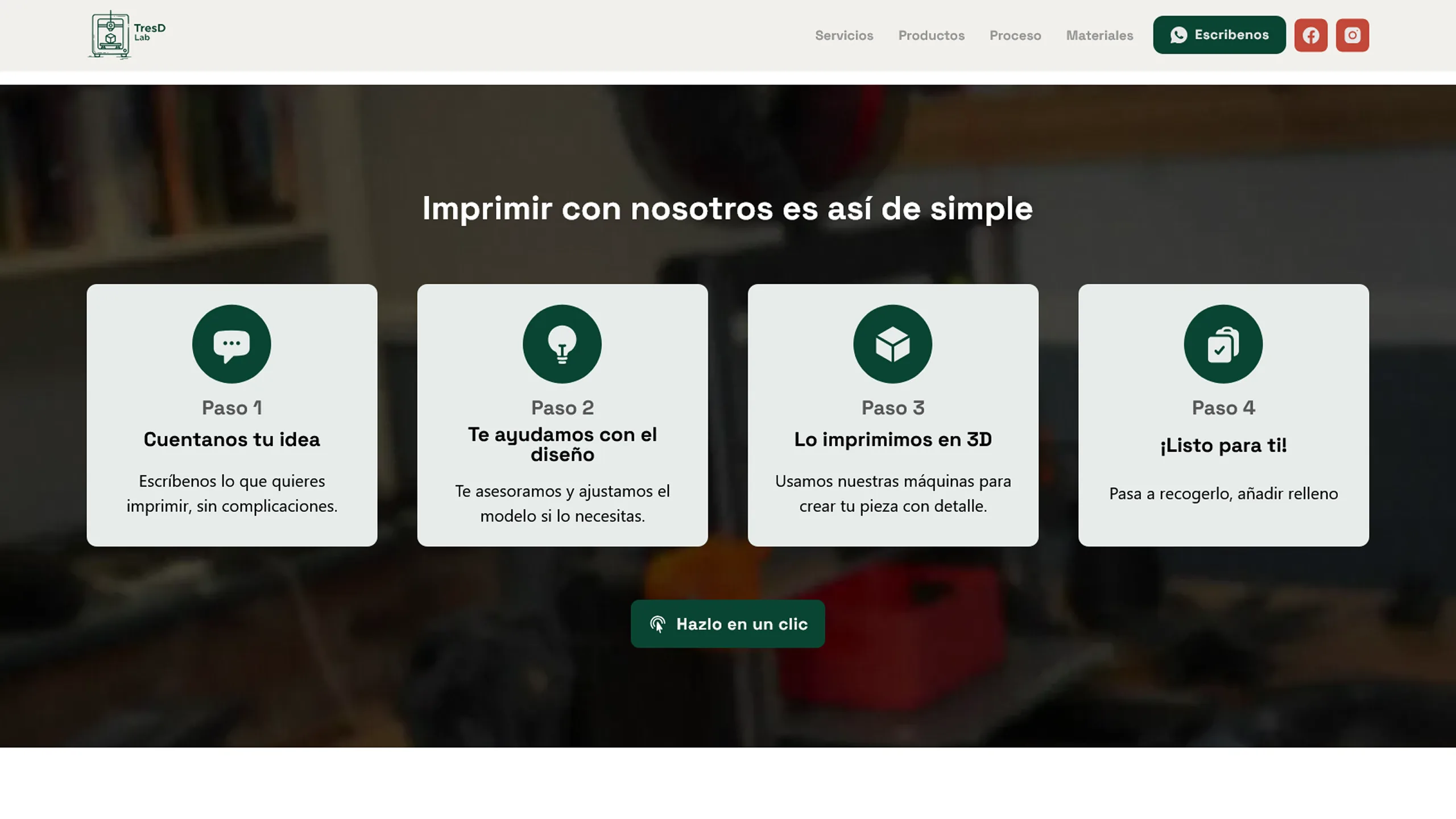
Task: Click the WhatsApp icon in Escríbenos button
Action: pos(1178,35)
